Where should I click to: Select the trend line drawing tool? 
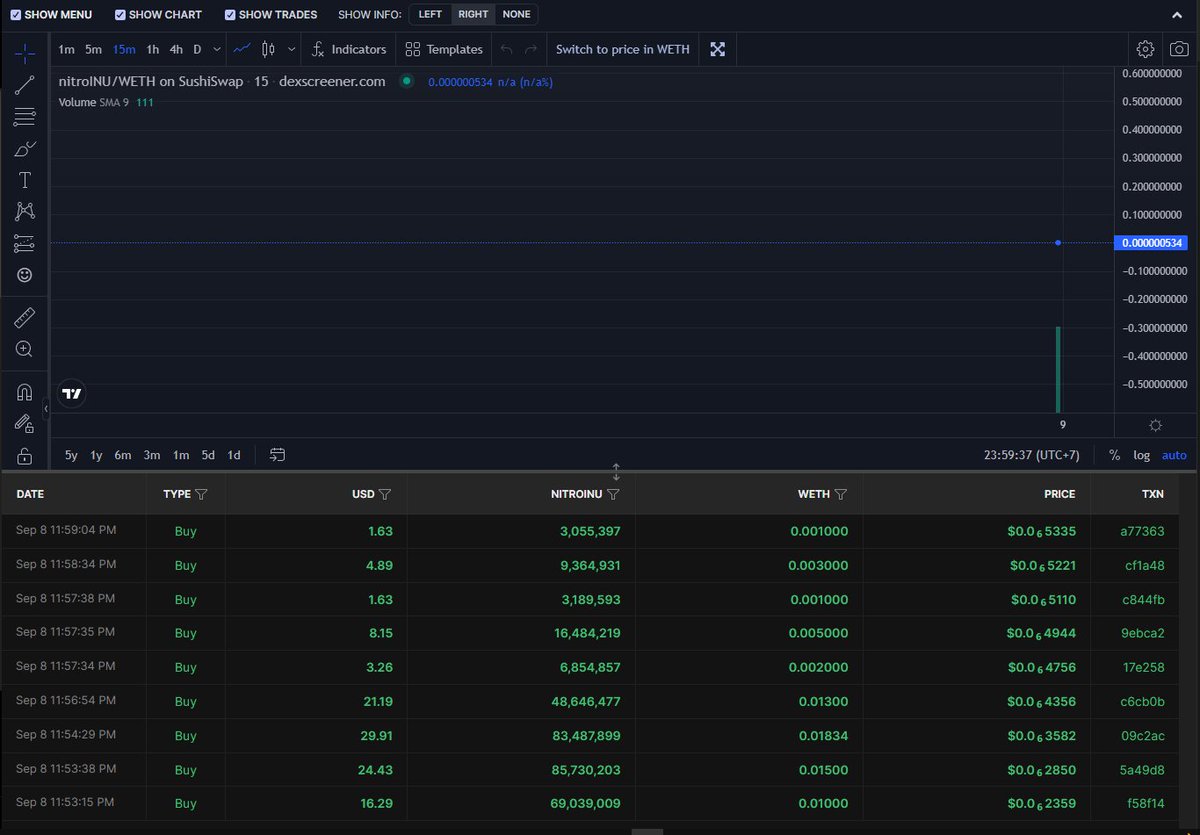[25, 85]
